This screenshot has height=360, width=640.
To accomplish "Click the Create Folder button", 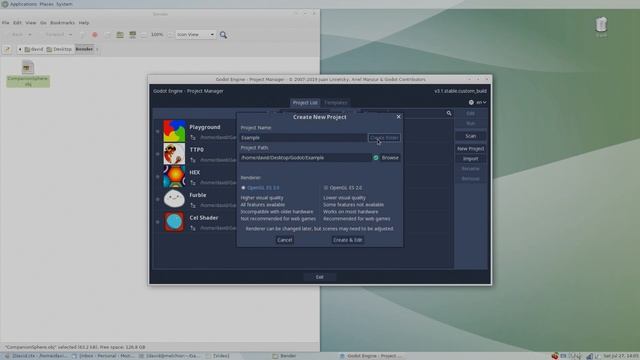I will click(384, 138).
